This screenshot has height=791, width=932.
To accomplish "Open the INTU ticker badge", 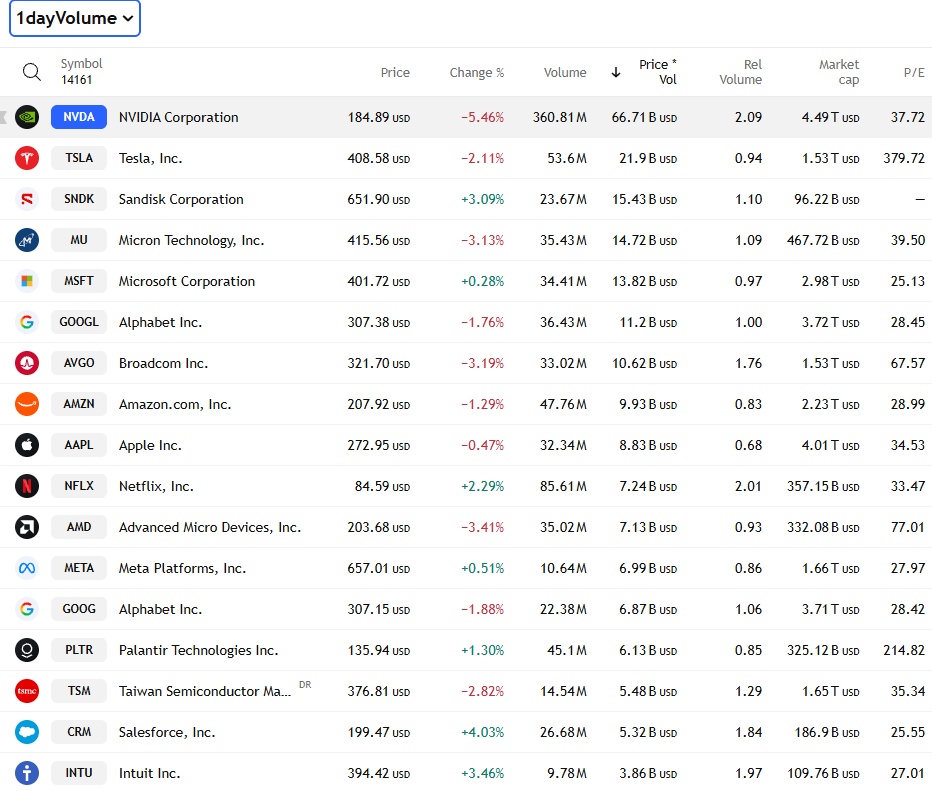I will point(79,773).
